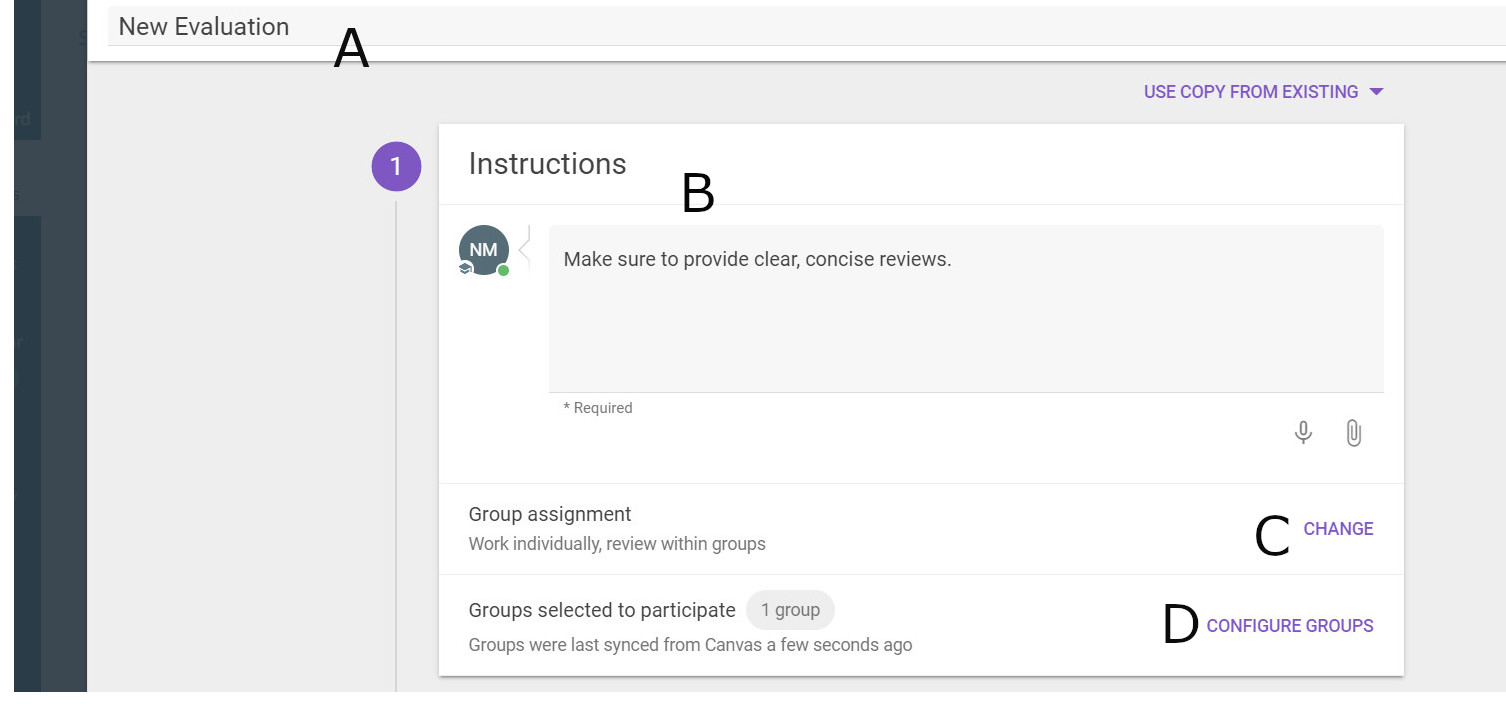Viewport: 1506px width, 725px height.
Task: Select the purple step 1 circle
Action: point(396,166)
